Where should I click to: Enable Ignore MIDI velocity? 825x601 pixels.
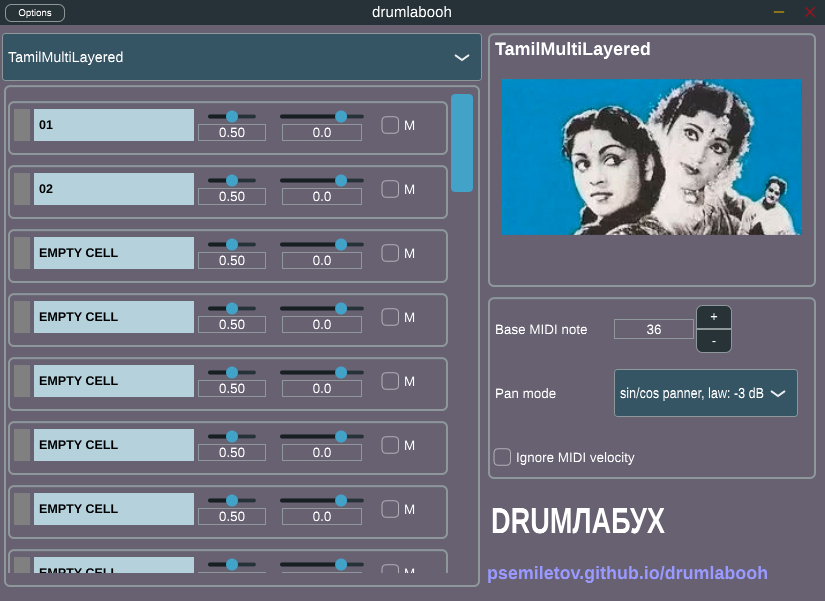pyautogui.click(x=502, y=457)
